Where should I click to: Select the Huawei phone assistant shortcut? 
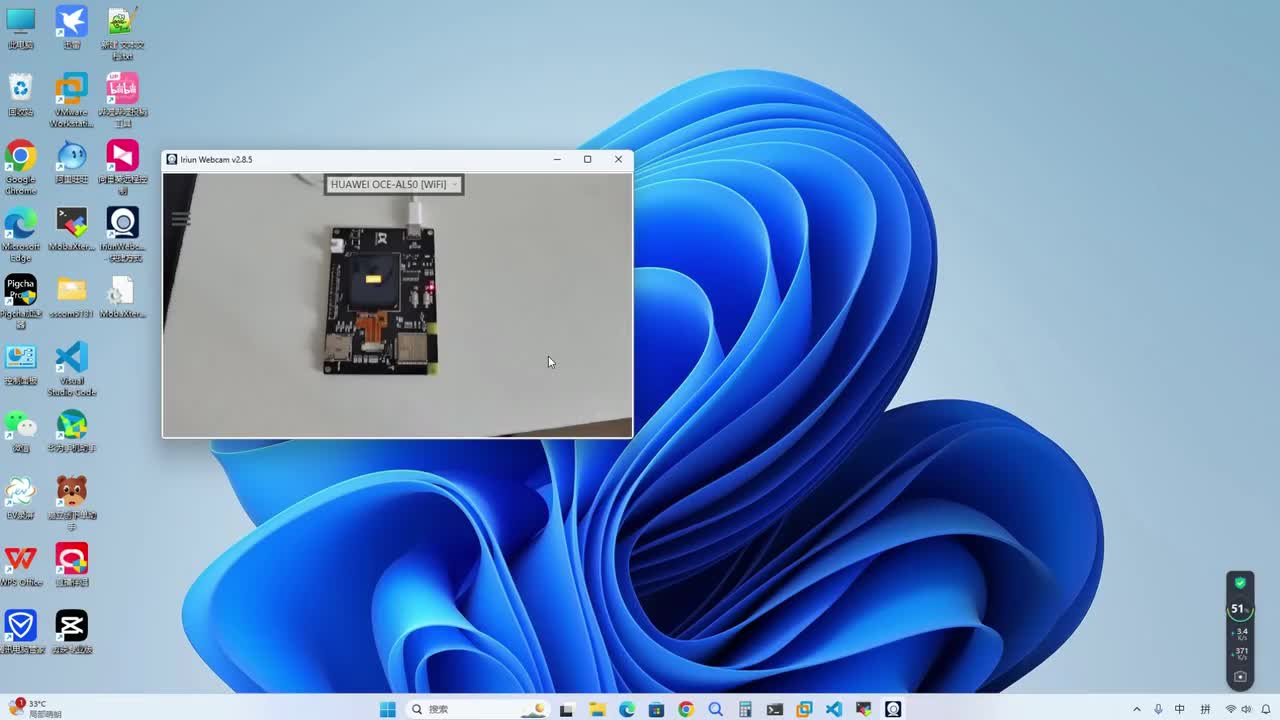71,430
